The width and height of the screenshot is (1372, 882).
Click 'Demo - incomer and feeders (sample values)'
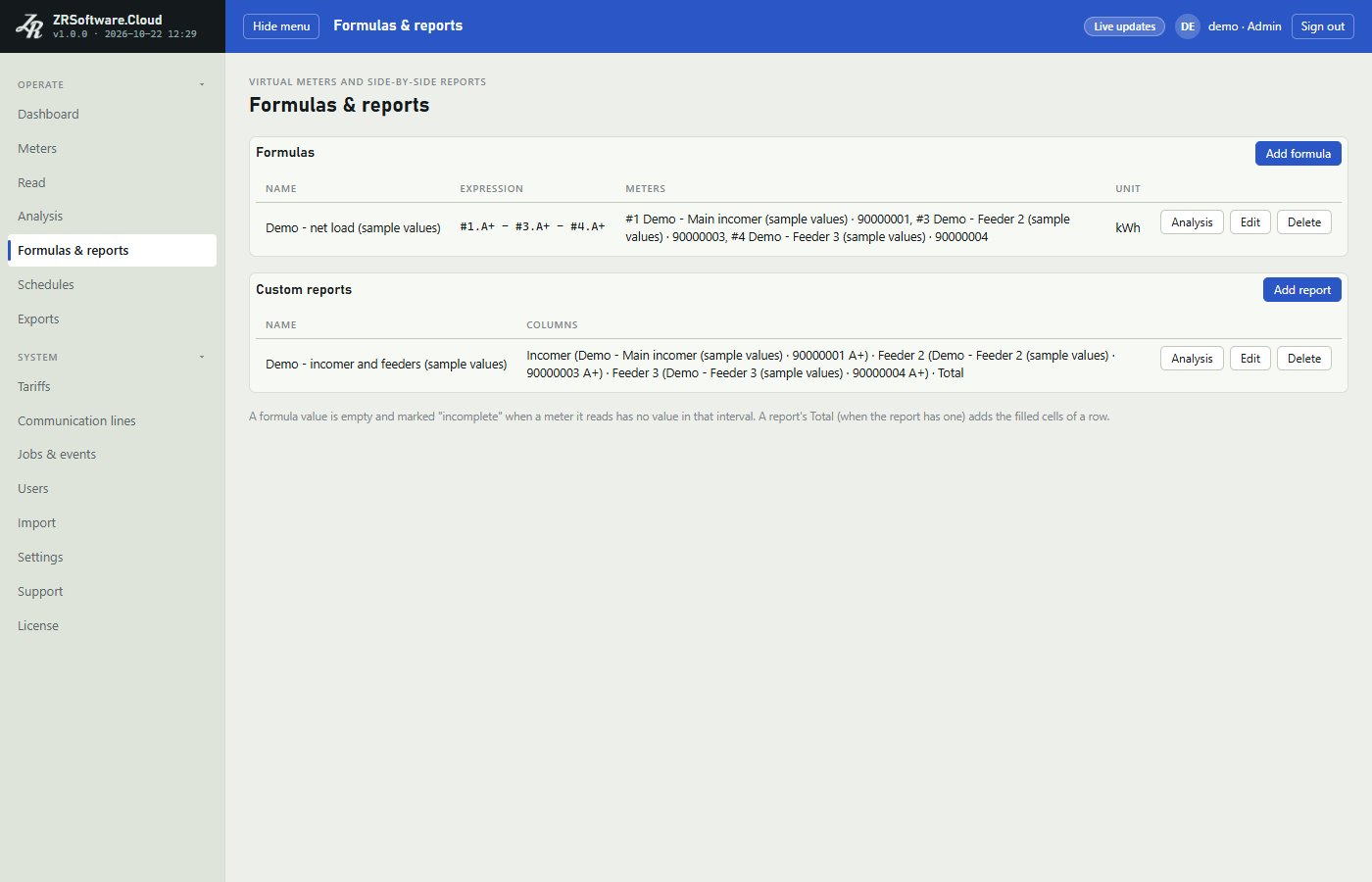(386, 365)
